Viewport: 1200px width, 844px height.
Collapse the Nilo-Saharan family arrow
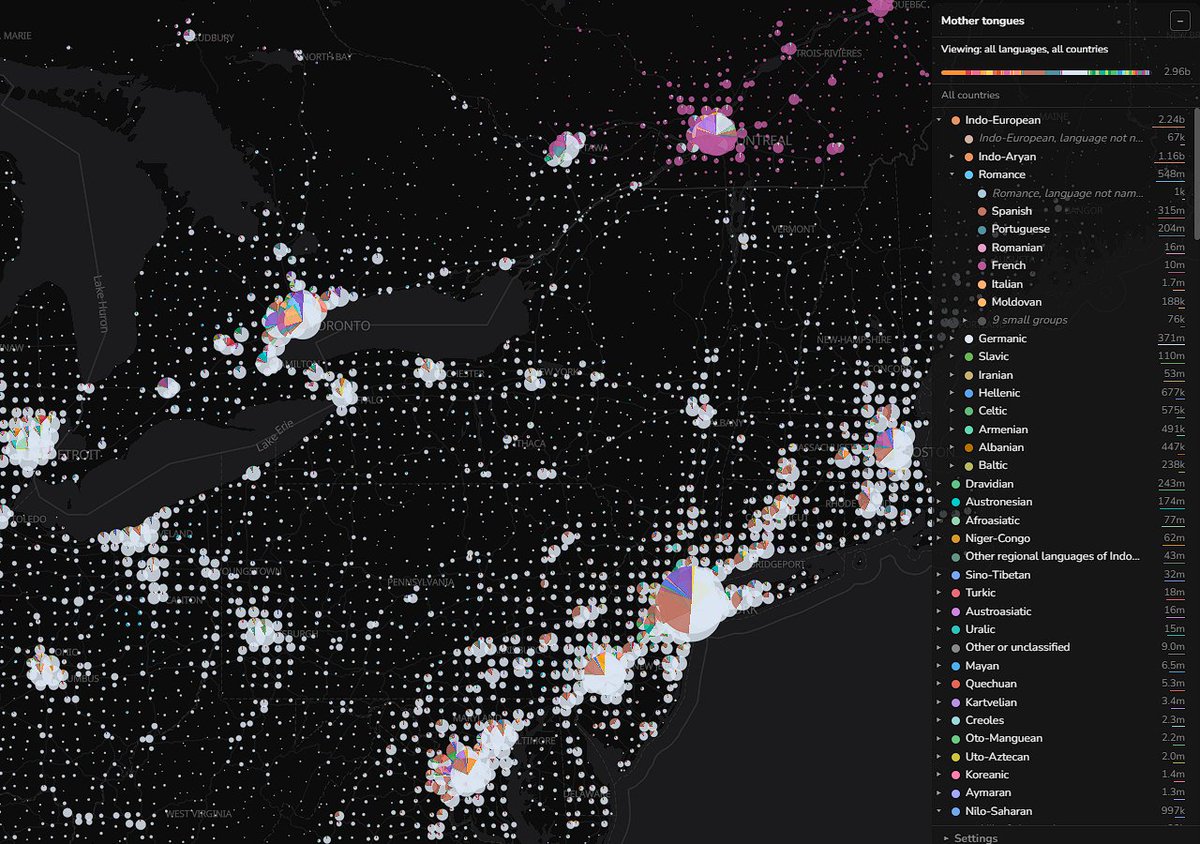(x=940, y=811)
